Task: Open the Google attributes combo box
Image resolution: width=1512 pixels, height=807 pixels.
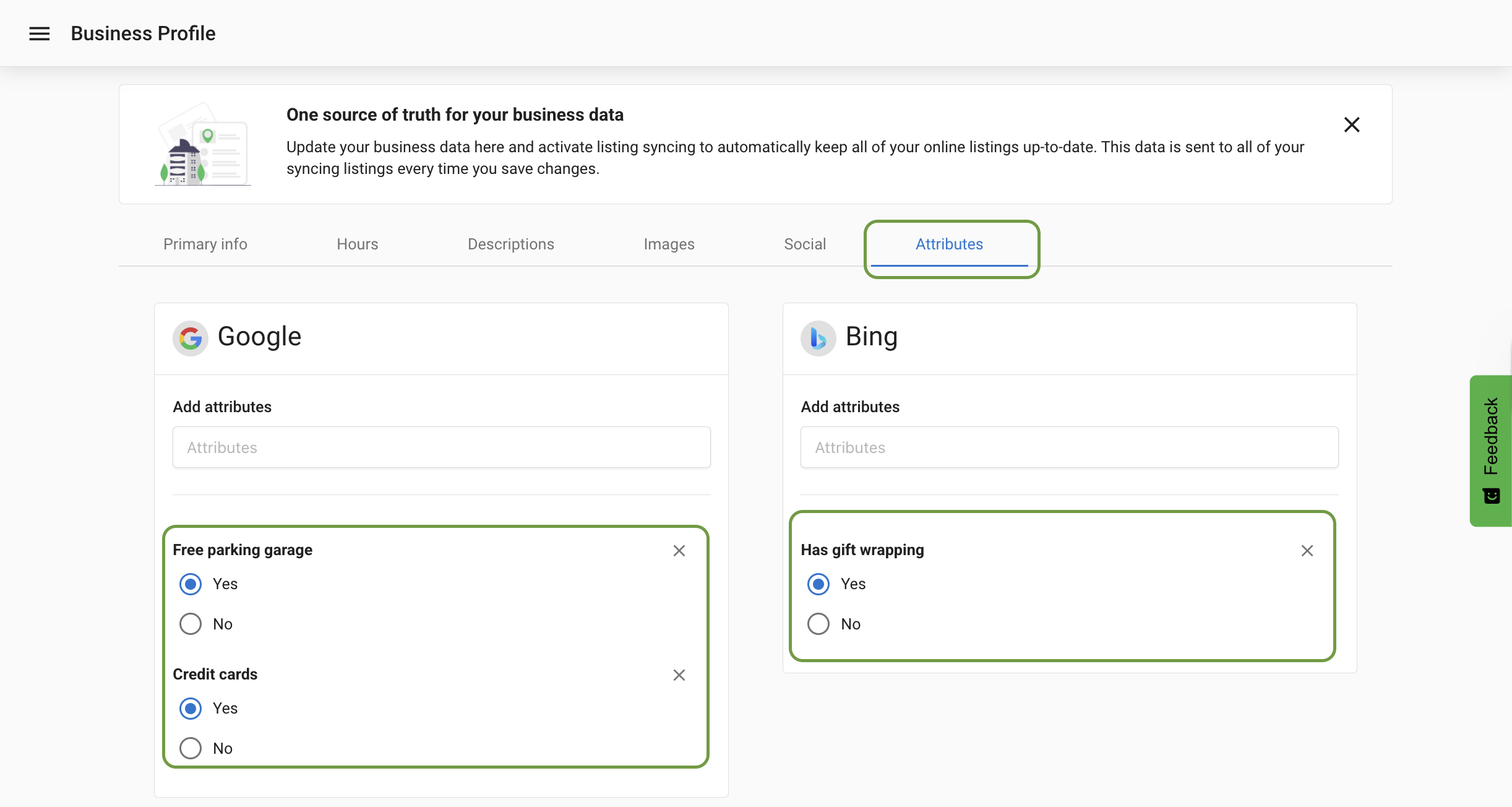Action: pos(440,447)
